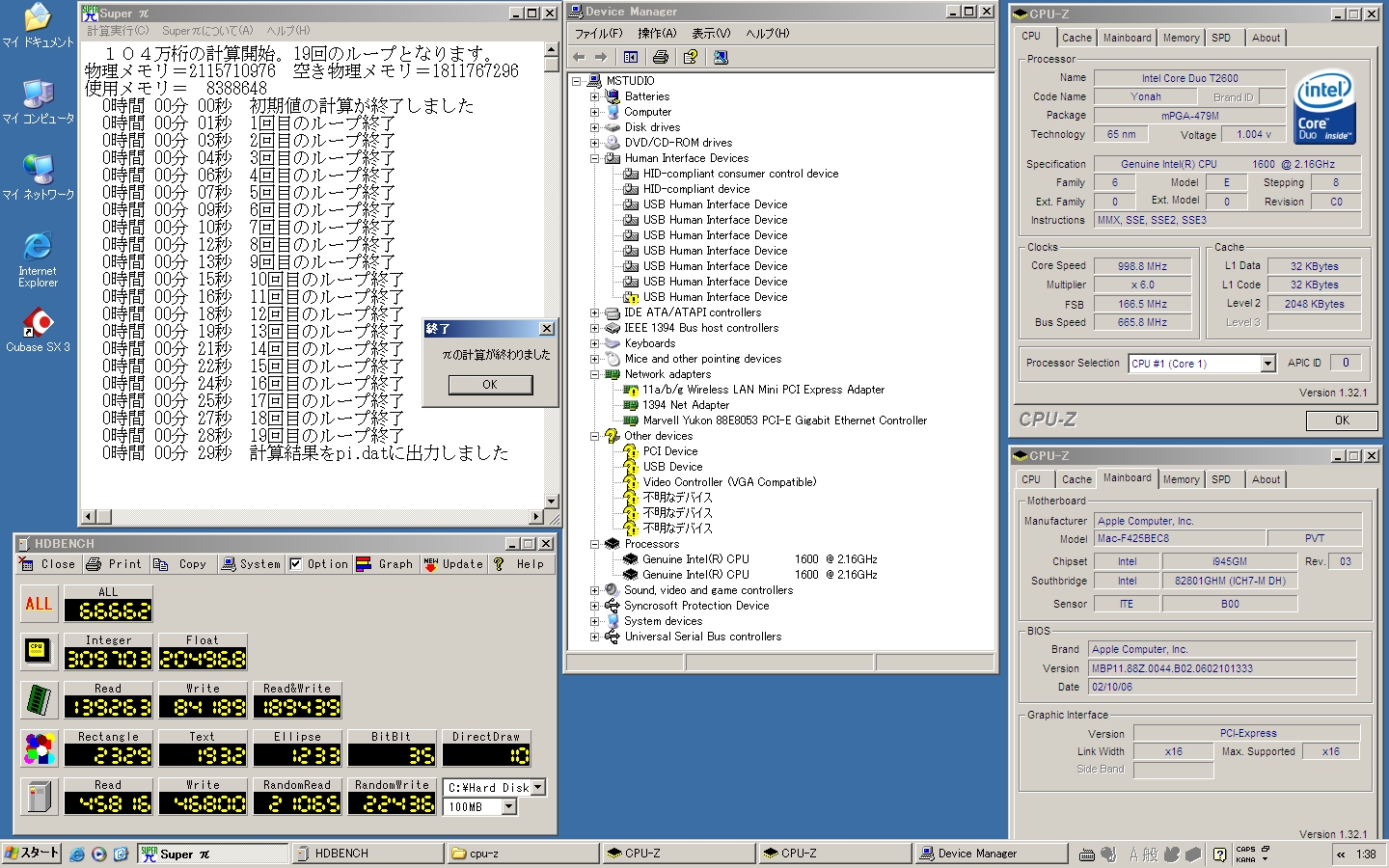Click the ALL benchmark button in HDBENCH
The image size is (1389, 868).
38,604
